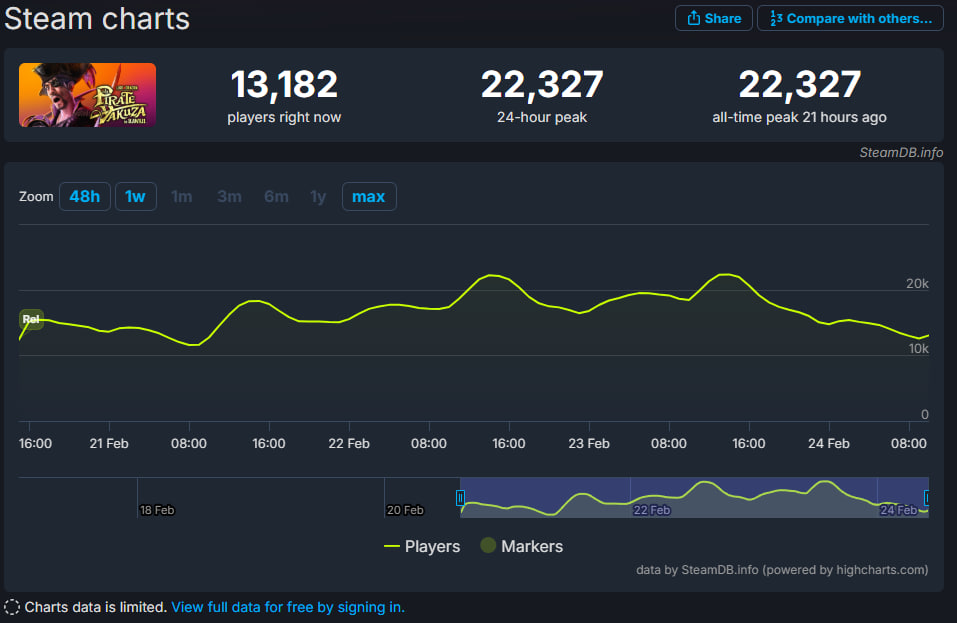Screen dimensions: 957x623
Task: Open the View full data sign-in link
Action: (288, 607)
